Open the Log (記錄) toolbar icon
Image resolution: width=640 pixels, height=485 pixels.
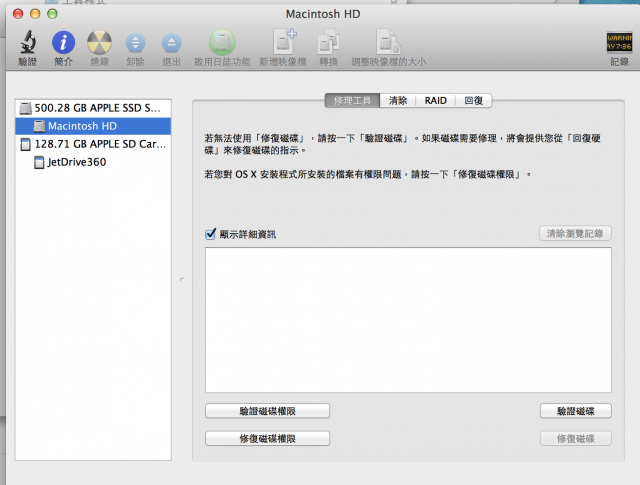(x=619, y=42)
